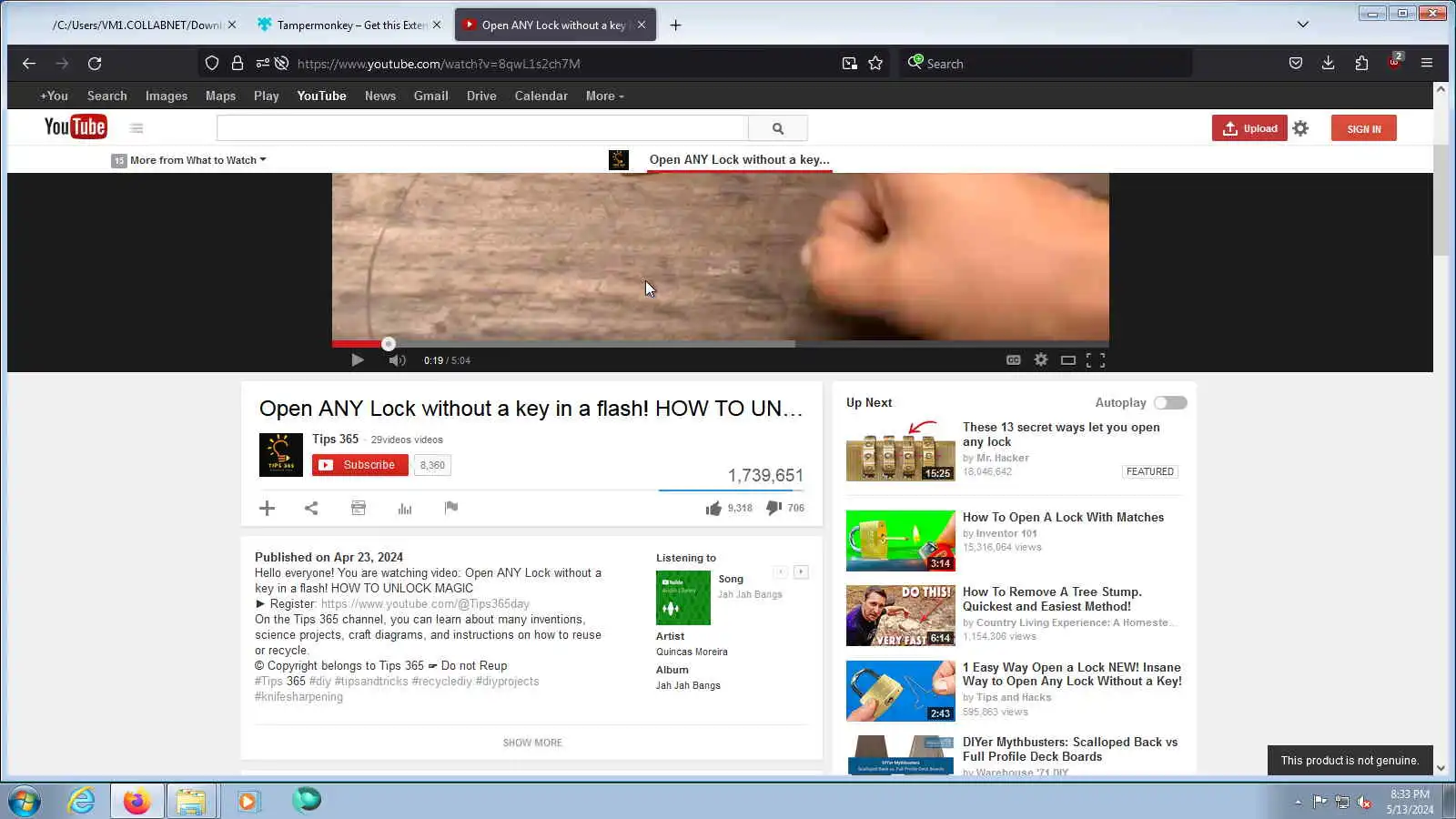The height and width of the screenshot is (819, 1456).
Task: Open Images in the Google bar
Action: (167, 96)
